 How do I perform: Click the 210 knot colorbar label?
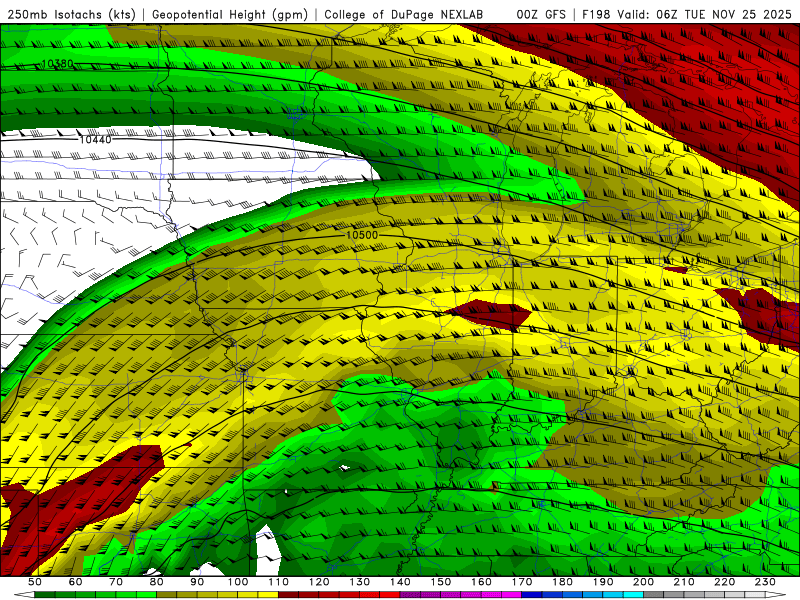(684, 582)
